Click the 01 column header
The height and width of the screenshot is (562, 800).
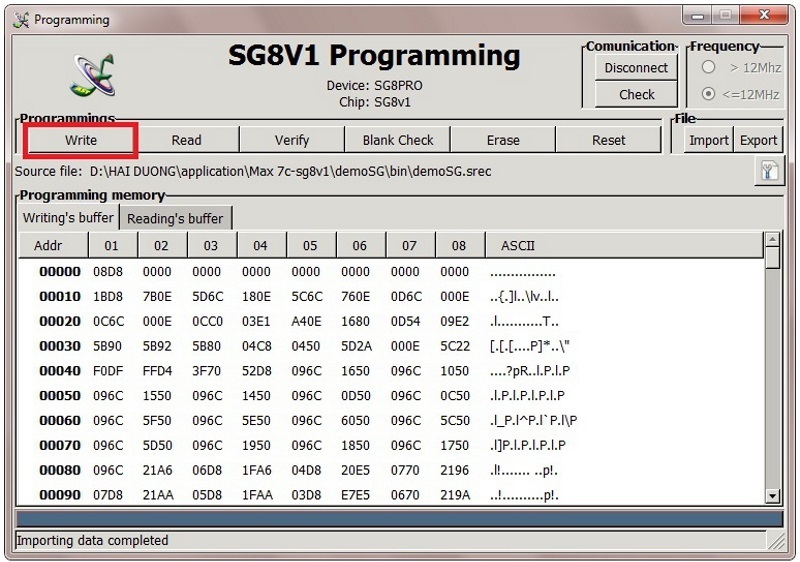(x=111, y=245)
